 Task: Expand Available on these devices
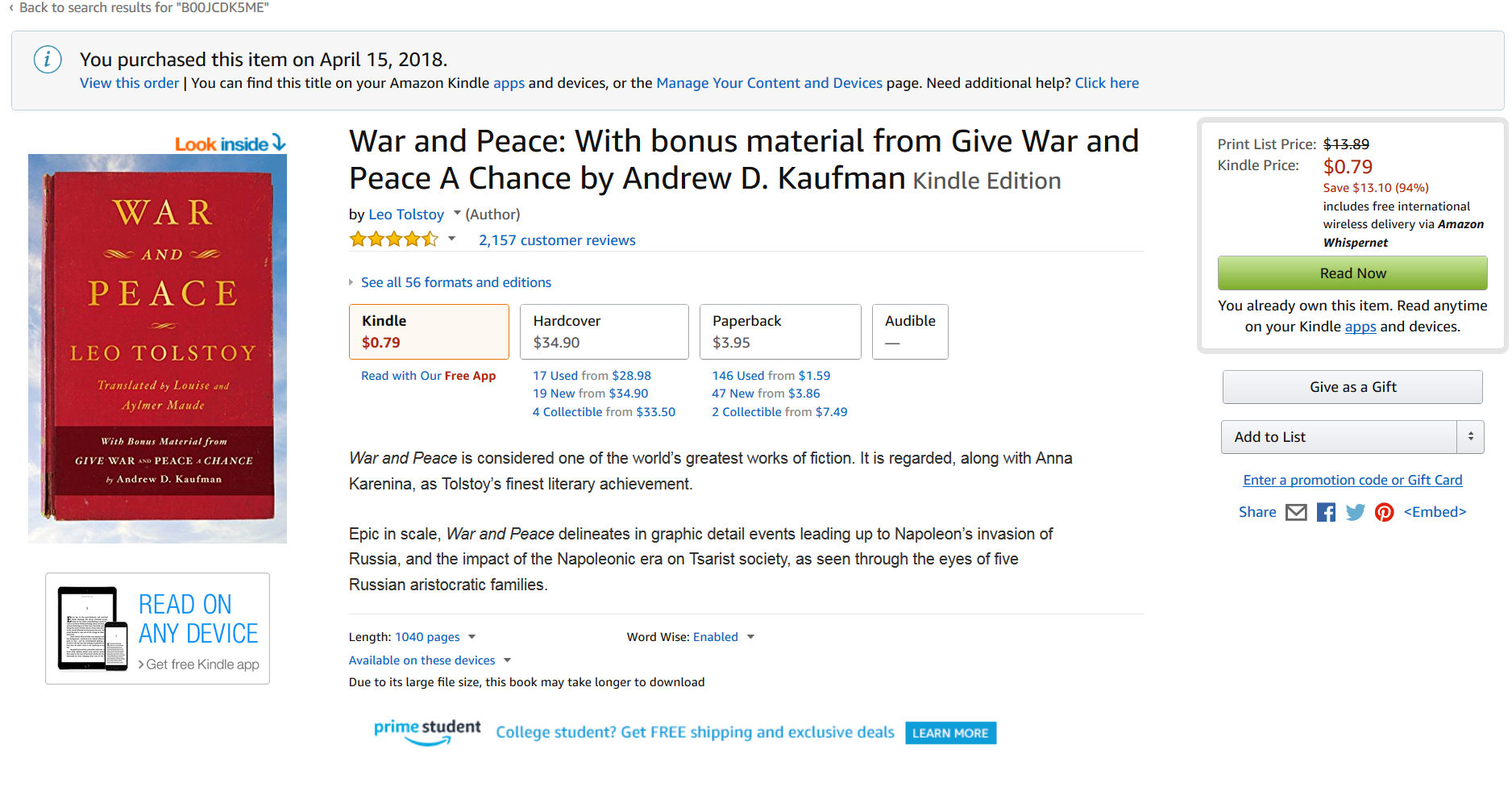507,660
